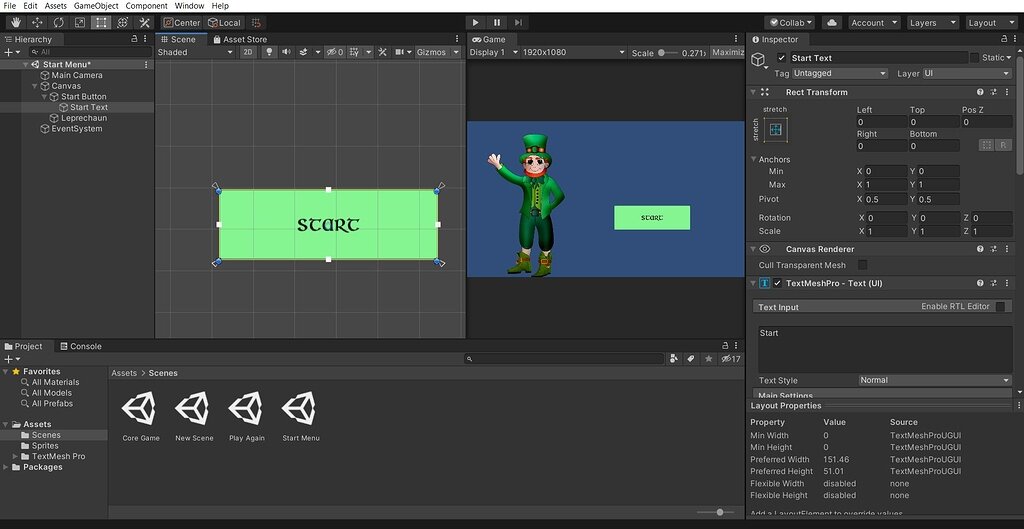
Task: Switch to the Console tab
Action: (80, 346)
